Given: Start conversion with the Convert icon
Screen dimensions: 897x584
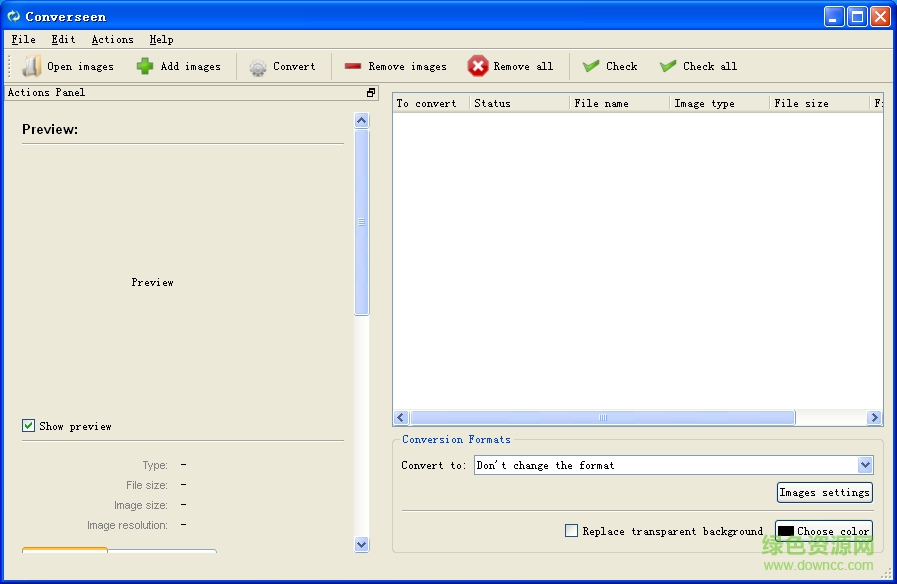Looking at the screenshot, I should (283, 66).
